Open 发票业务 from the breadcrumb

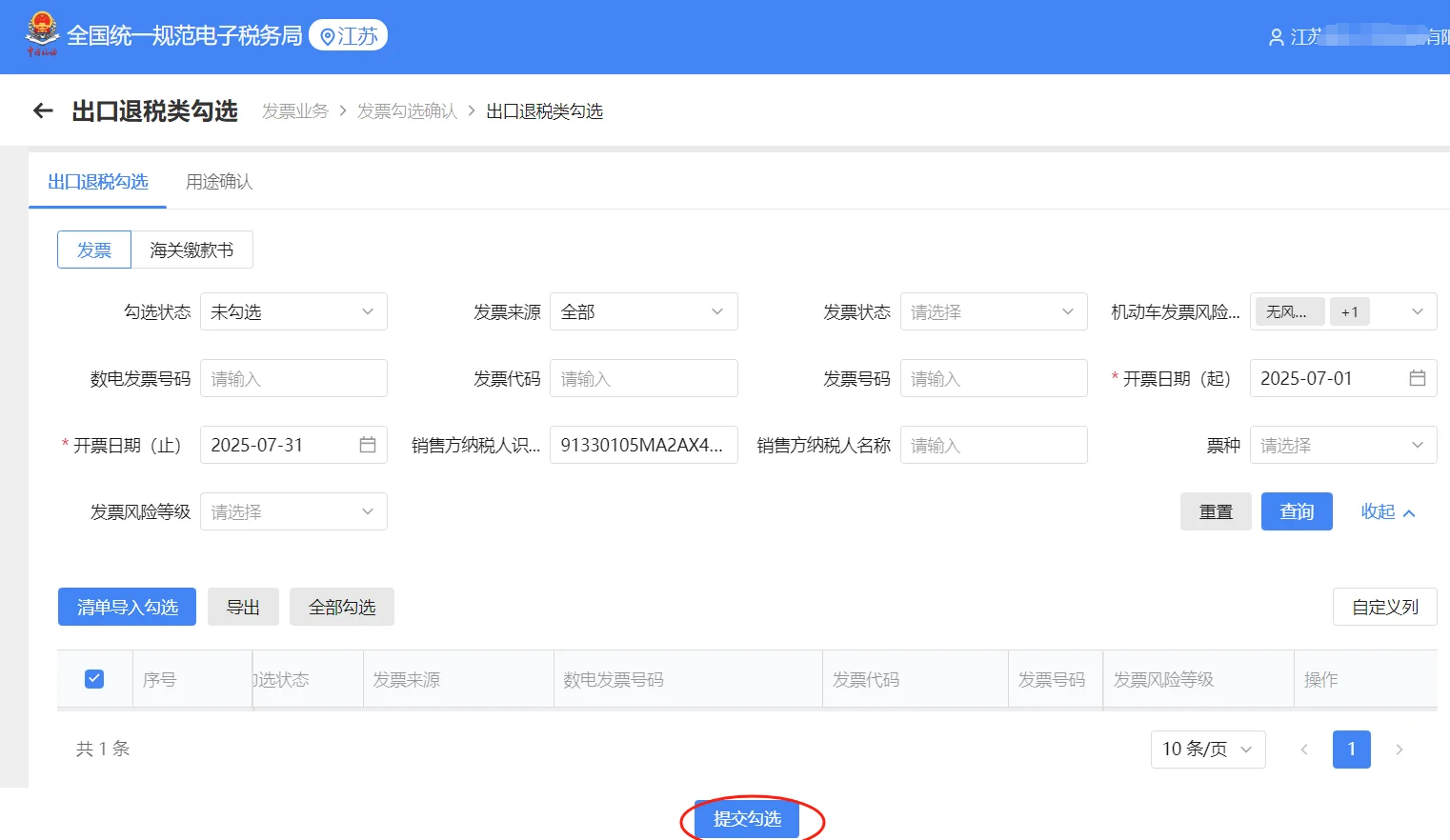point(294,111)
